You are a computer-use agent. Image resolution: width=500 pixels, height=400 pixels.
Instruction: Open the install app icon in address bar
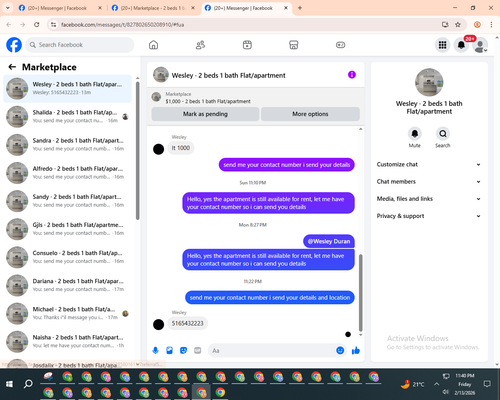(445, 25)
